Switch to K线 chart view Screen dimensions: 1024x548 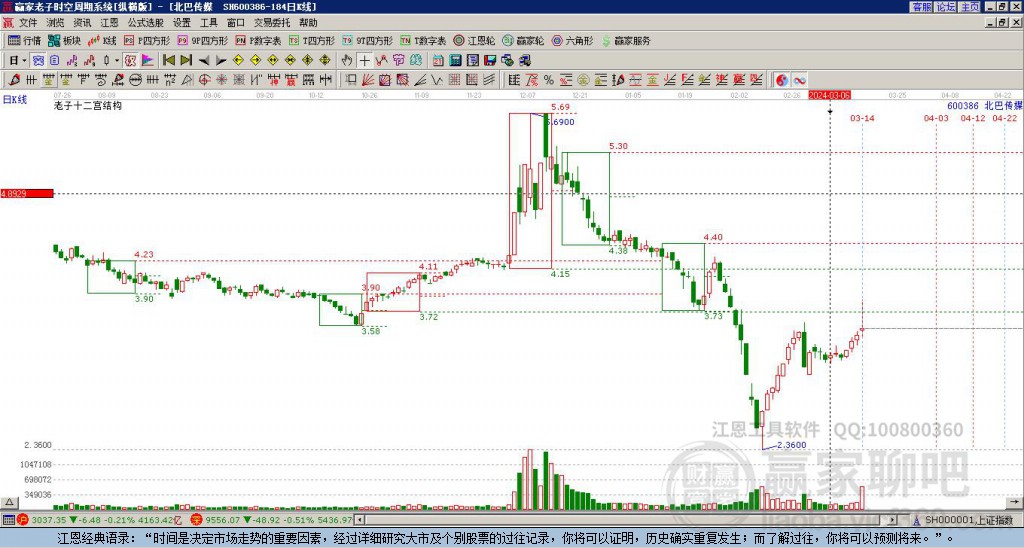point(103,40)
